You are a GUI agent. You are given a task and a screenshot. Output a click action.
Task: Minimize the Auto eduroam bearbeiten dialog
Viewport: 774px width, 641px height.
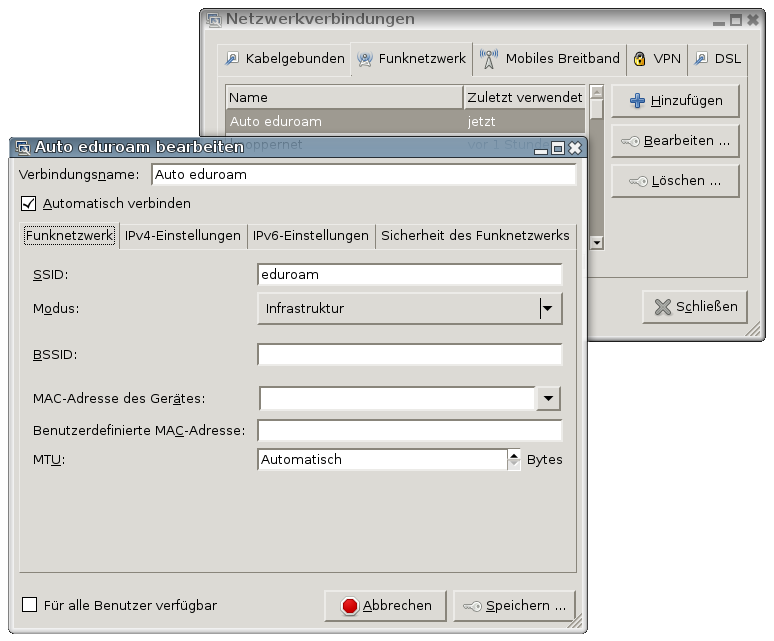[541, 151]
